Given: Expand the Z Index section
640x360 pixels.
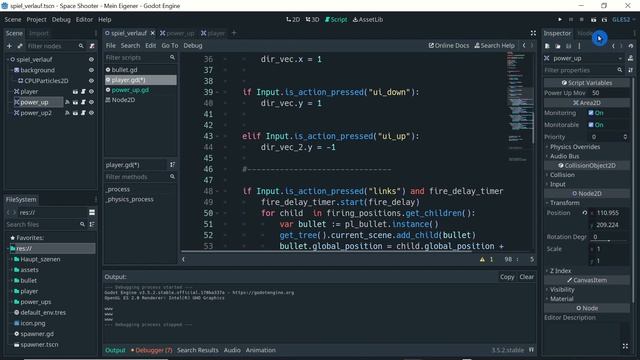Looking at the screenshot, I should click(x=560, y=271).
